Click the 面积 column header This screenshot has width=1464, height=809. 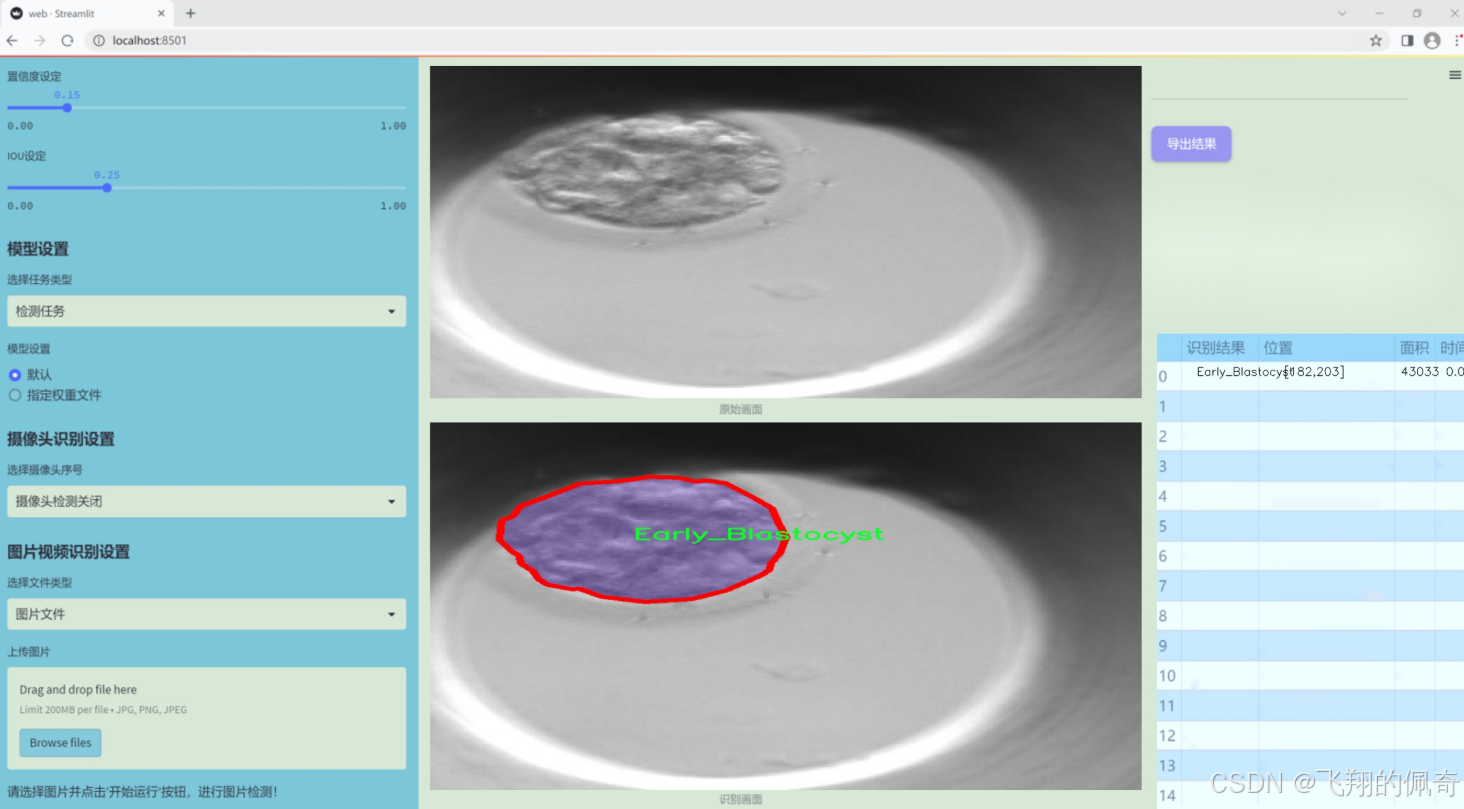pos(1414,348)
